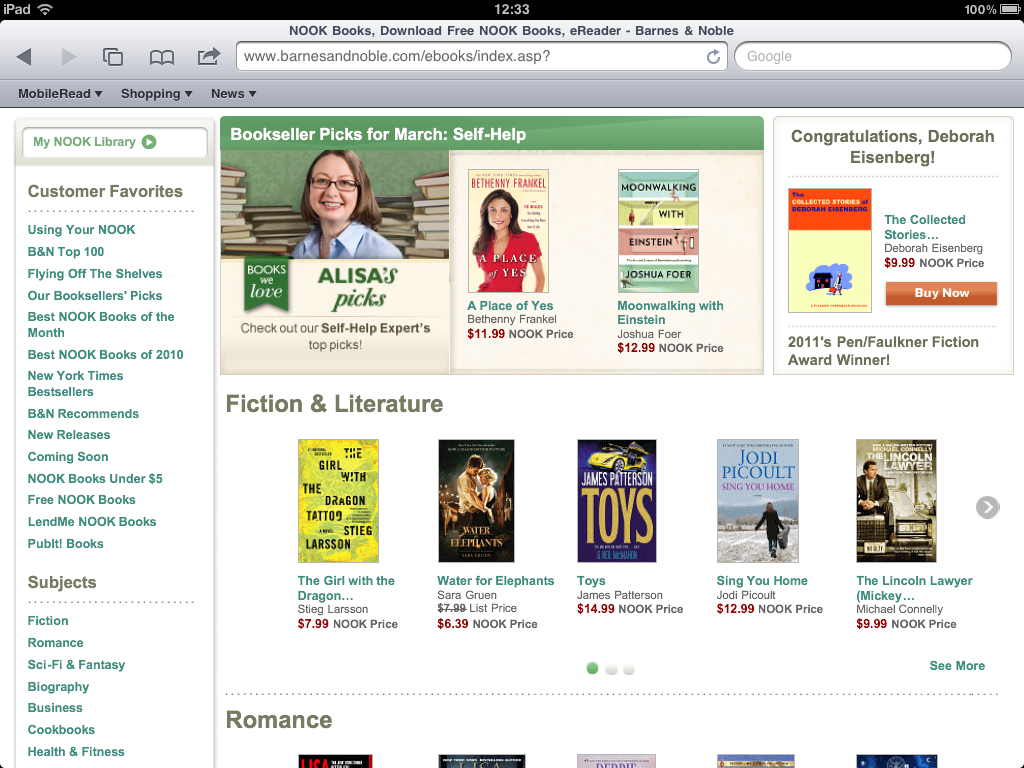Image resolution: width=1024 pixels, height=768 pixels.
Task: Select the Biography subject
Action: click(x=58, y=687)
